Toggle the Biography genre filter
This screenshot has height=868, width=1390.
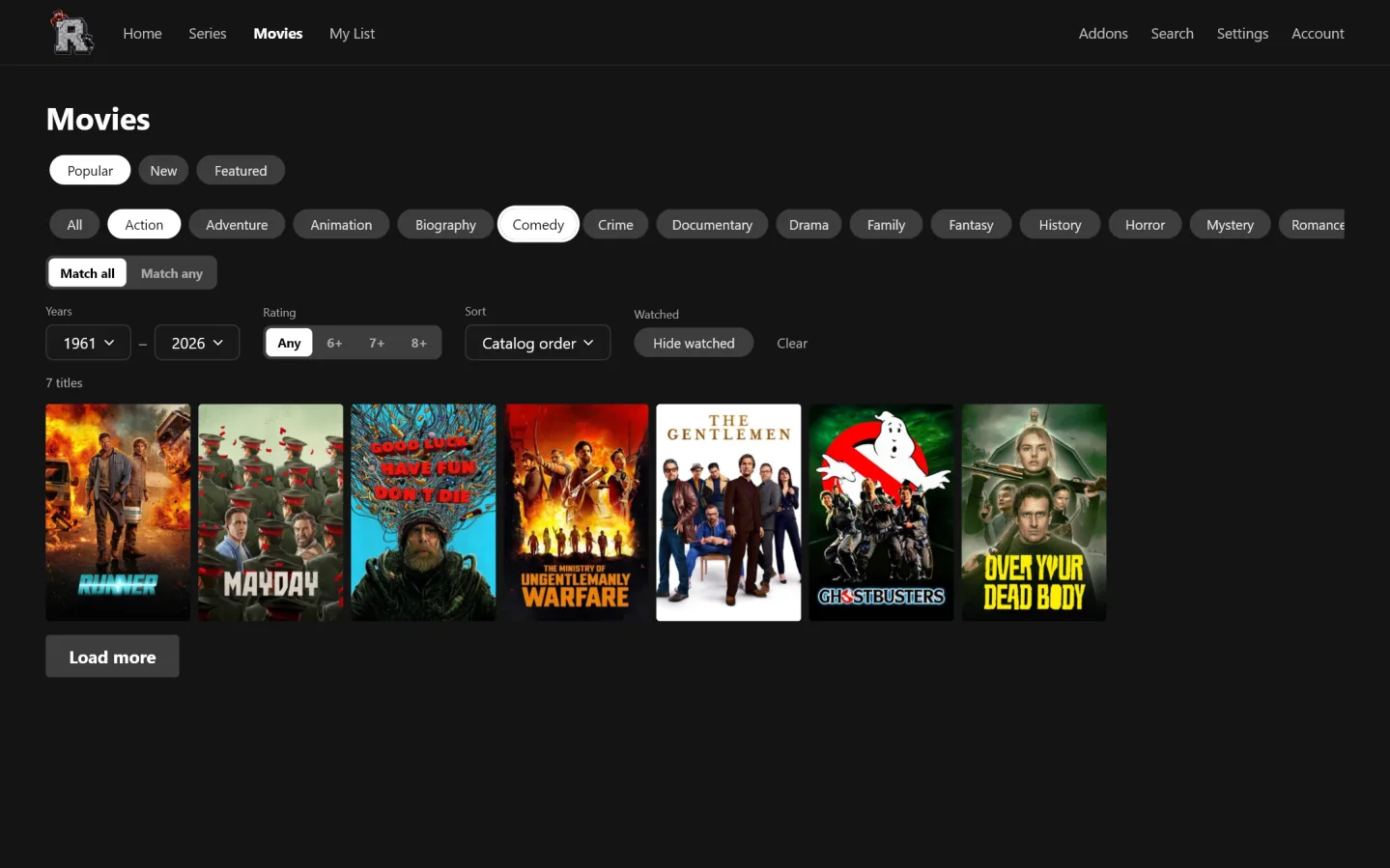click(x=445, y=225)
